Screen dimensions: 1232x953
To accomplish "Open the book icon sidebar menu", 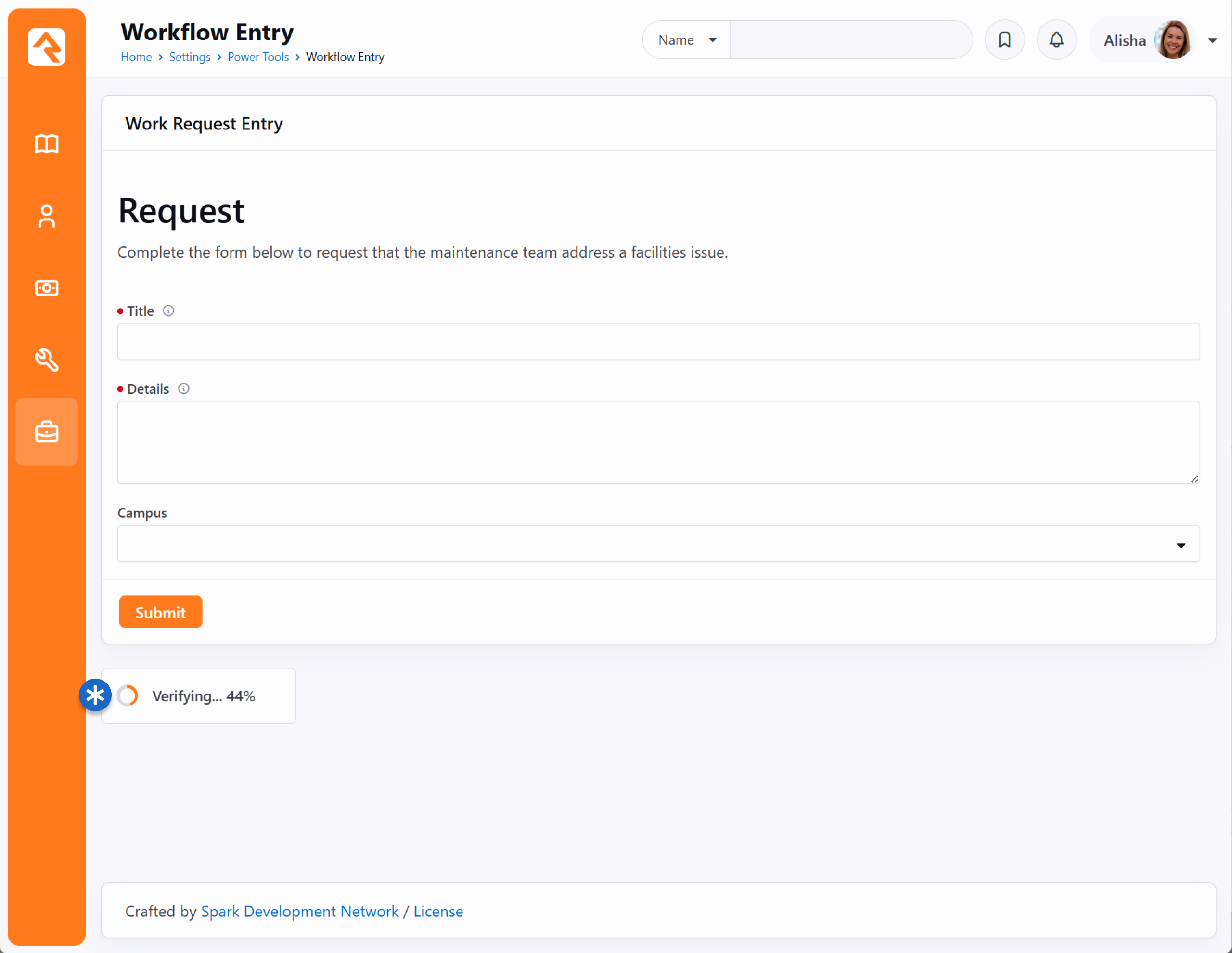I will tap(46, 144).
